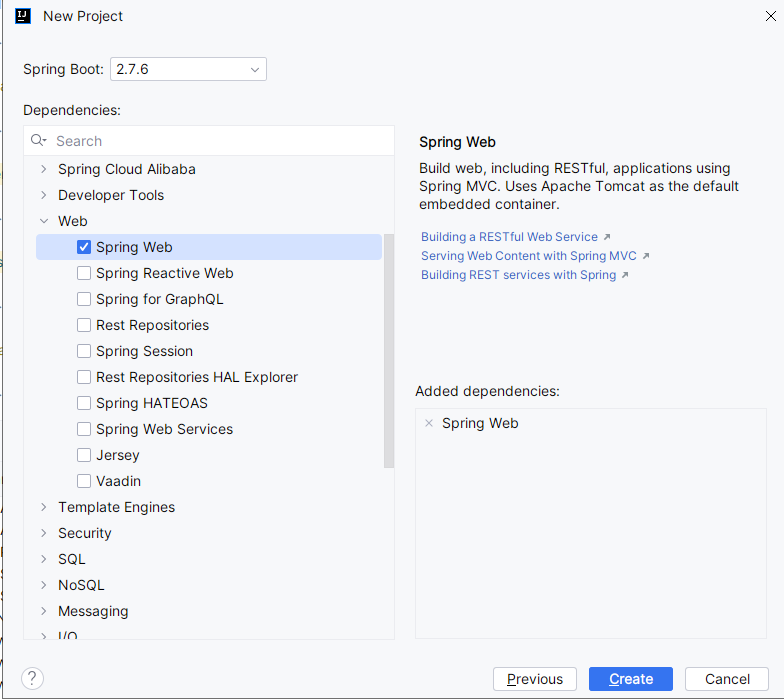This screenshot has height=699, width=784.
Task: Click the Spring Web description heading
Action: [x=457, y=142]
